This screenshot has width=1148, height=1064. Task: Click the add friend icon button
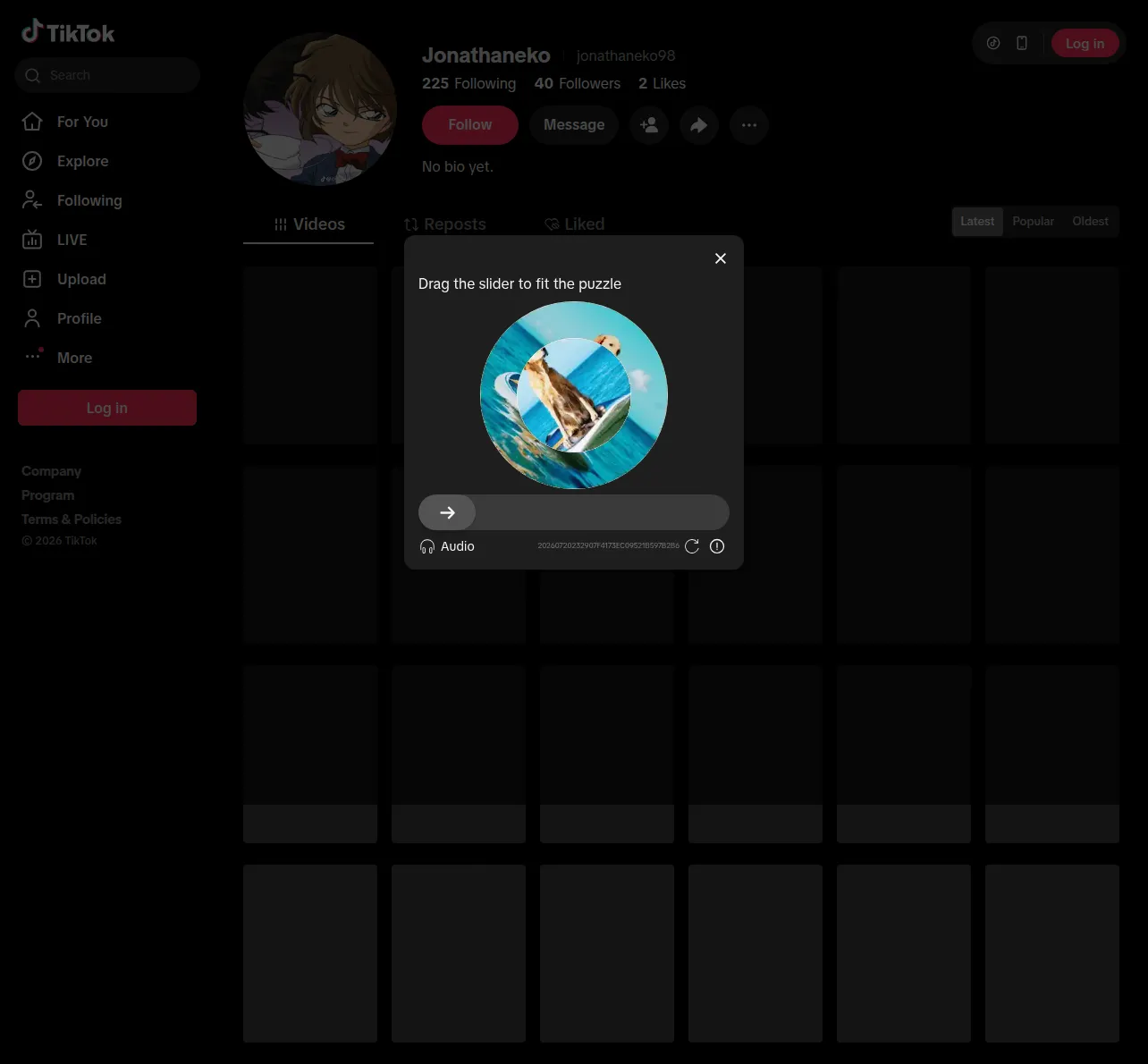649,125
